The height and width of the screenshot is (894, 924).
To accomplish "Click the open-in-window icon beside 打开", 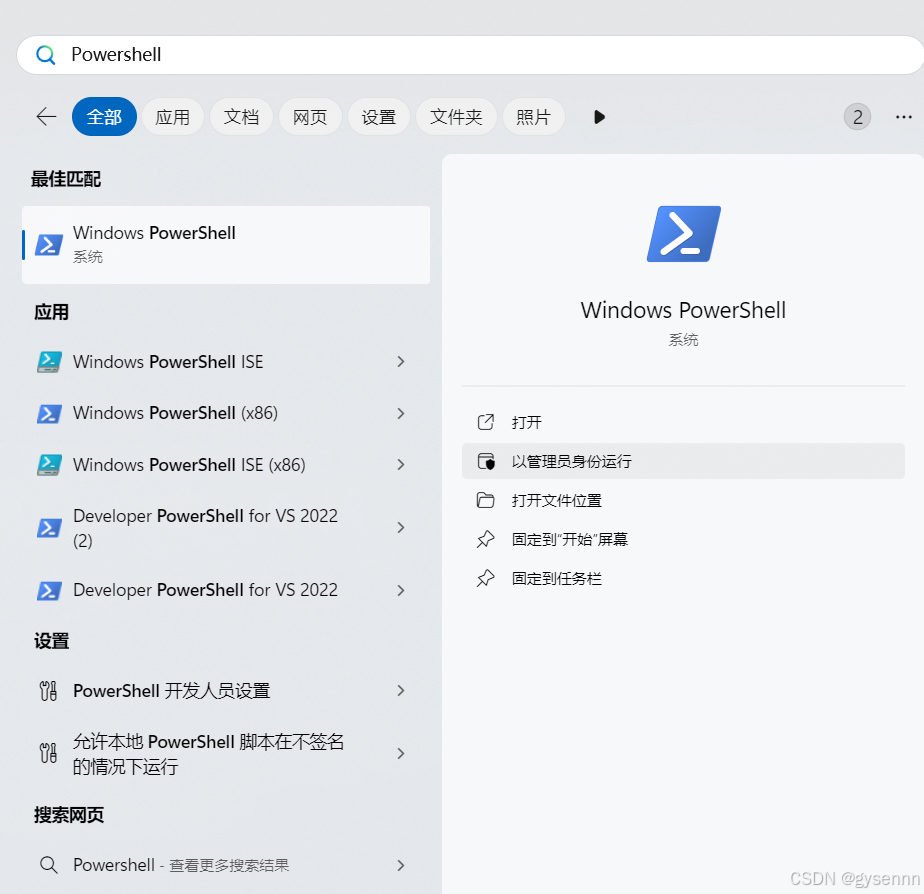I will coord(486,422).
